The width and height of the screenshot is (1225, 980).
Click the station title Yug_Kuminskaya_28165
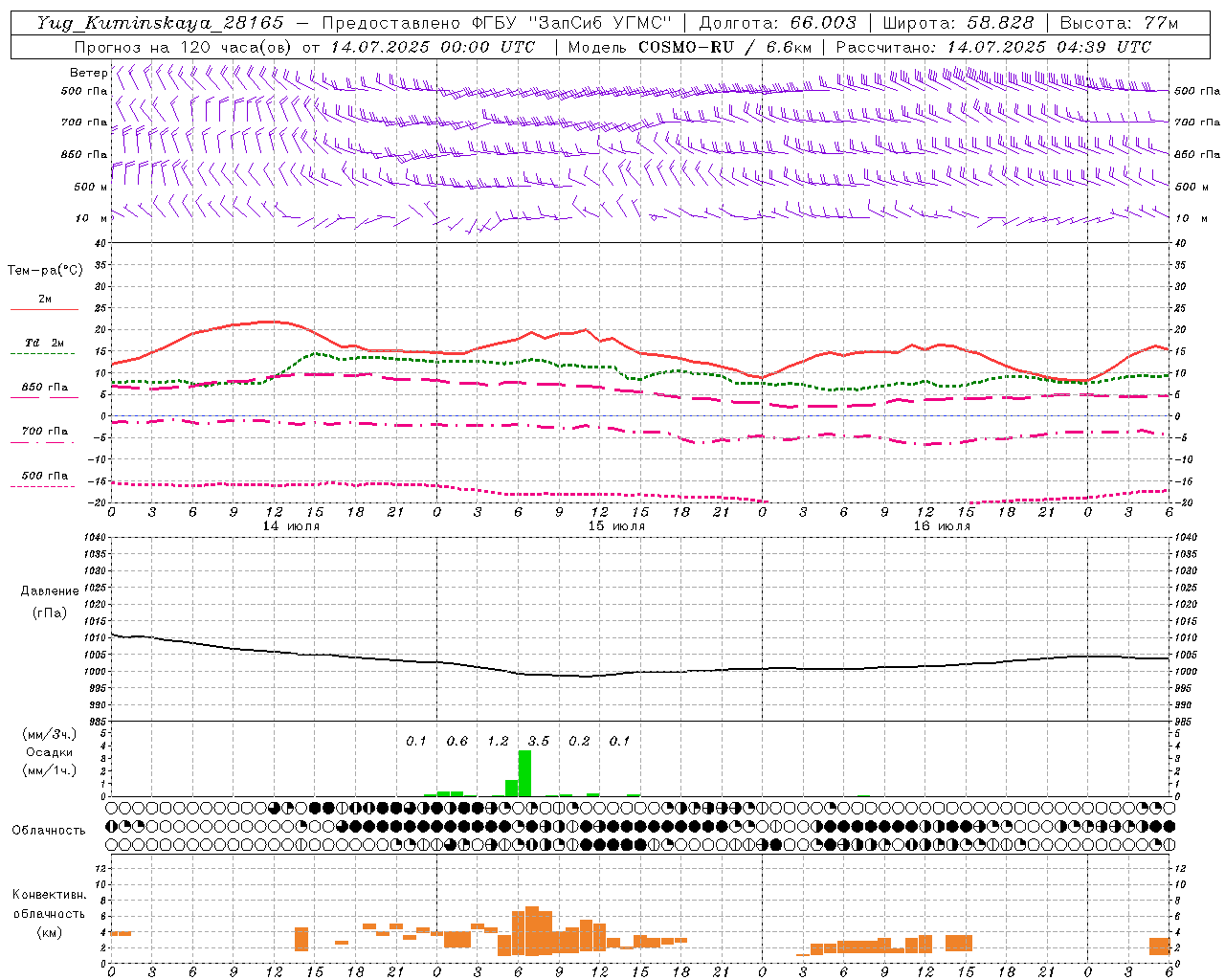[x=161, y=23]
